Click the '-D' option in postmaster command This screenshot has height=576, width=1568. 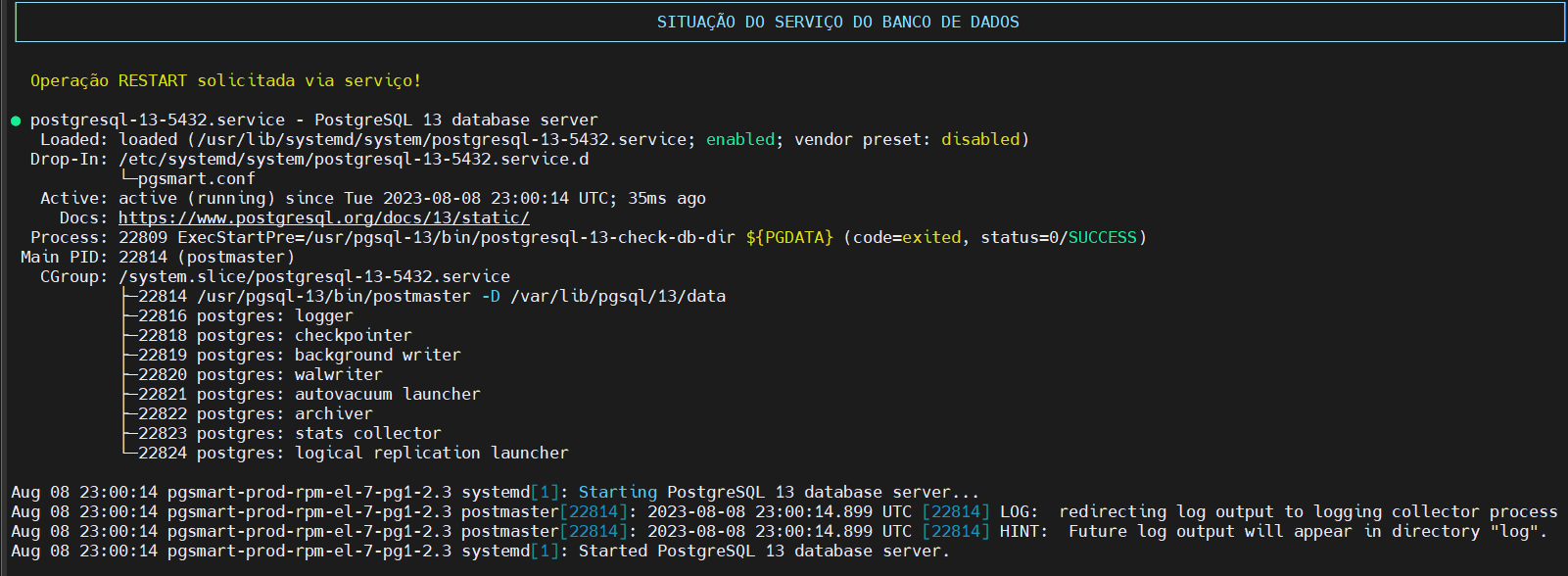click(x=491, y=296)
